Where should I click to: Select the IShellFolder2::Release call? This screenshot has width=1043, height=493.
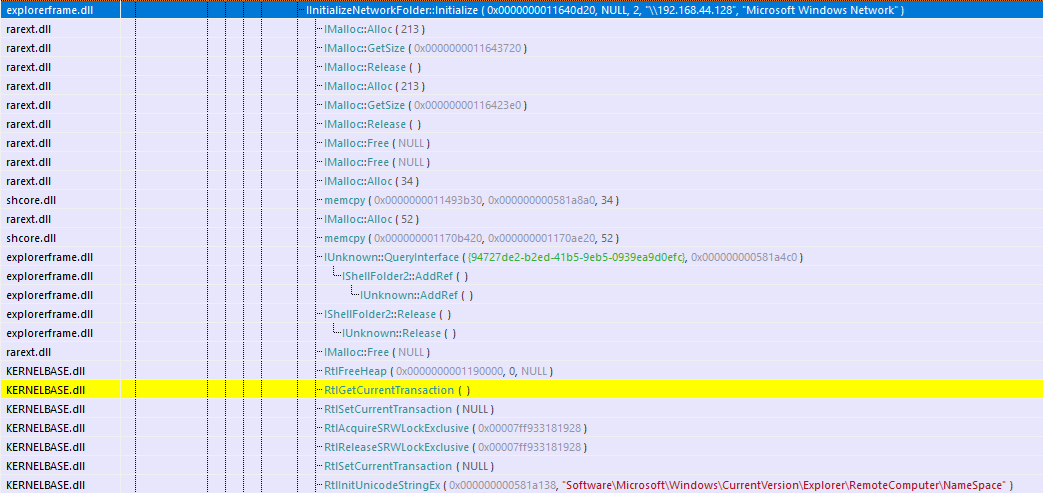point(387,313)
